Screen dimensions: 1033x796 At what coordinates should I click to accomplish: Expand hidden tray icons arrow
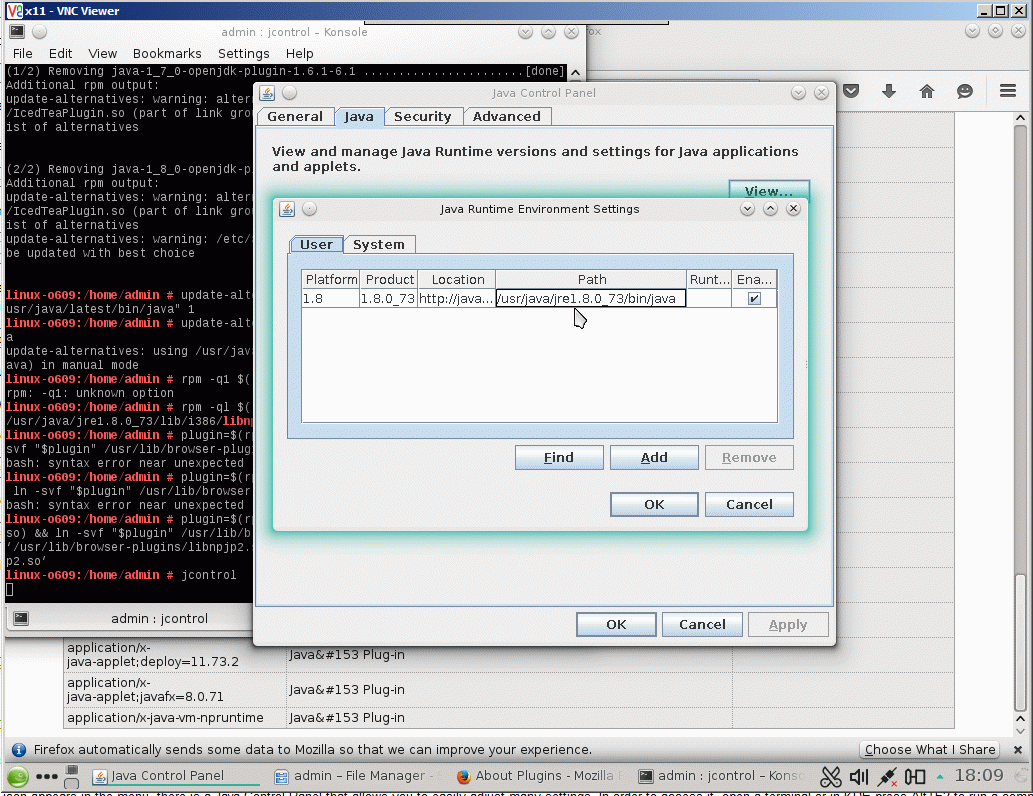[x=939, y=776]
